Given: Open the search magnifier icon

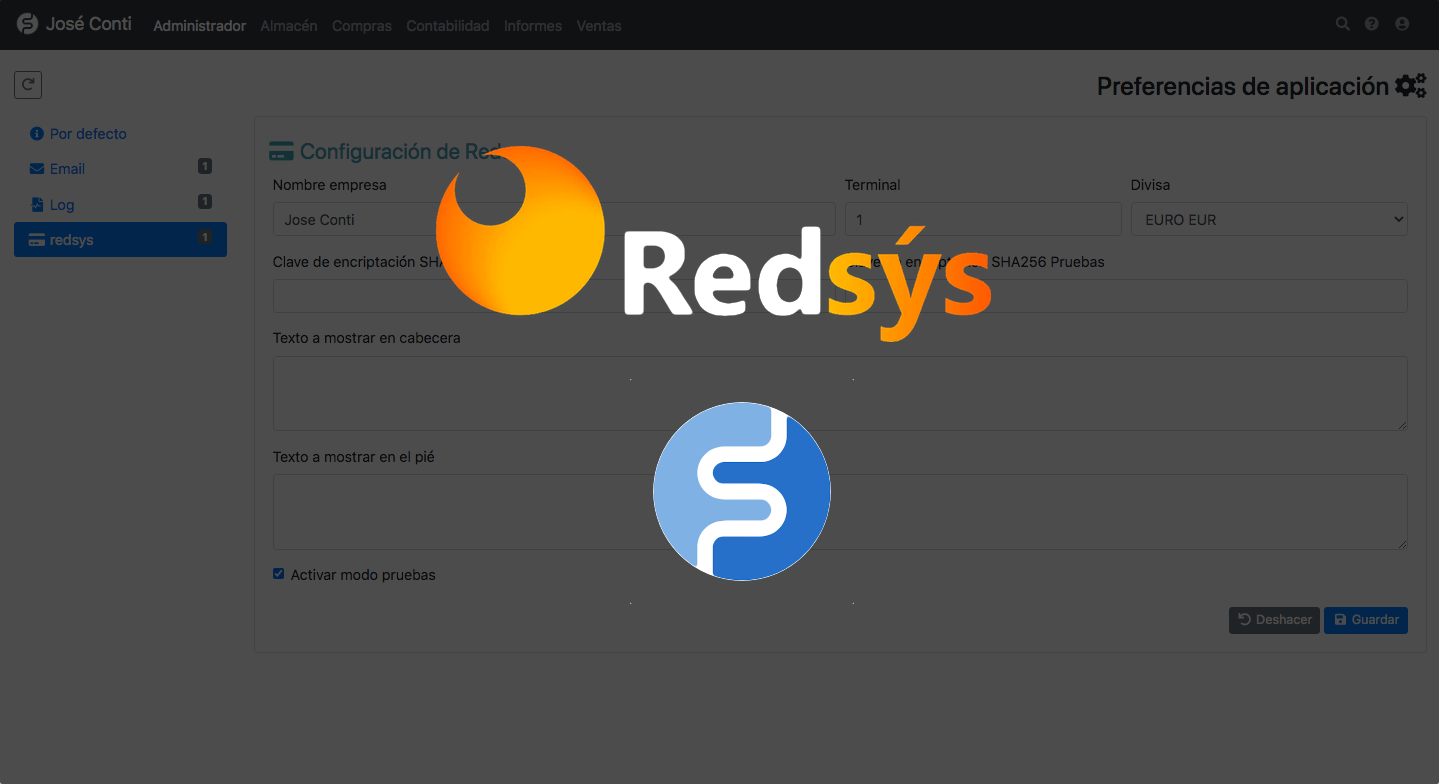Looking at the screenshot, I should pyautogui.click(x=1341, y=23).
